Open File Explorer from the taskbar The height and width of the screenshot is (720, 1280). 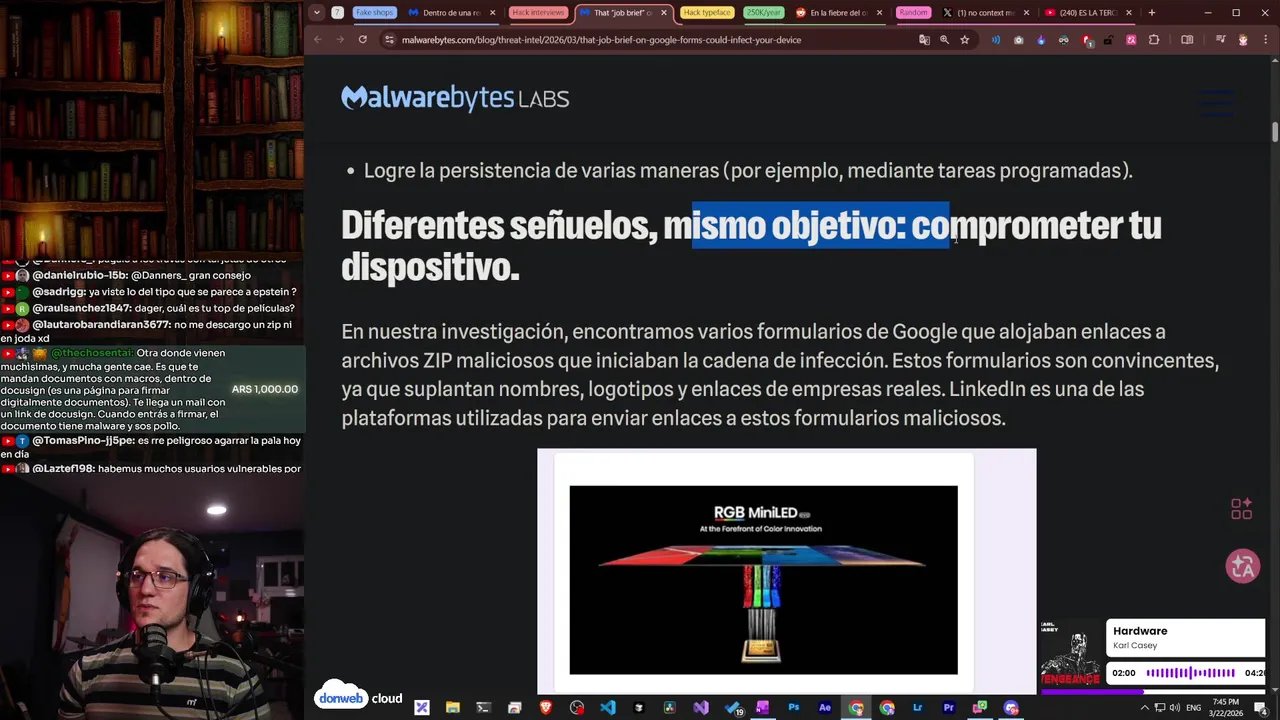[x=452, y=708]
